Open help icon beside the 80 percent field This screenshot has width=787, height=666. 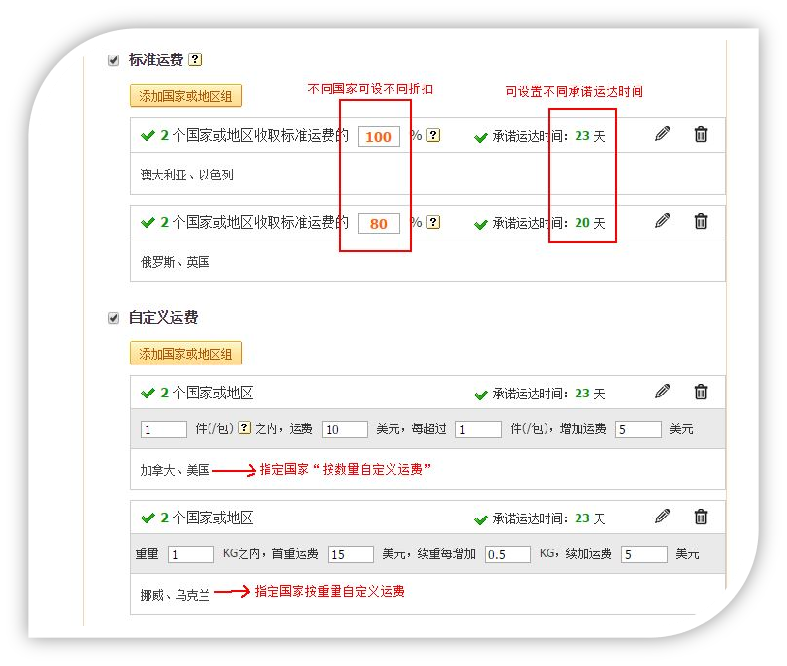click(433, 222)
